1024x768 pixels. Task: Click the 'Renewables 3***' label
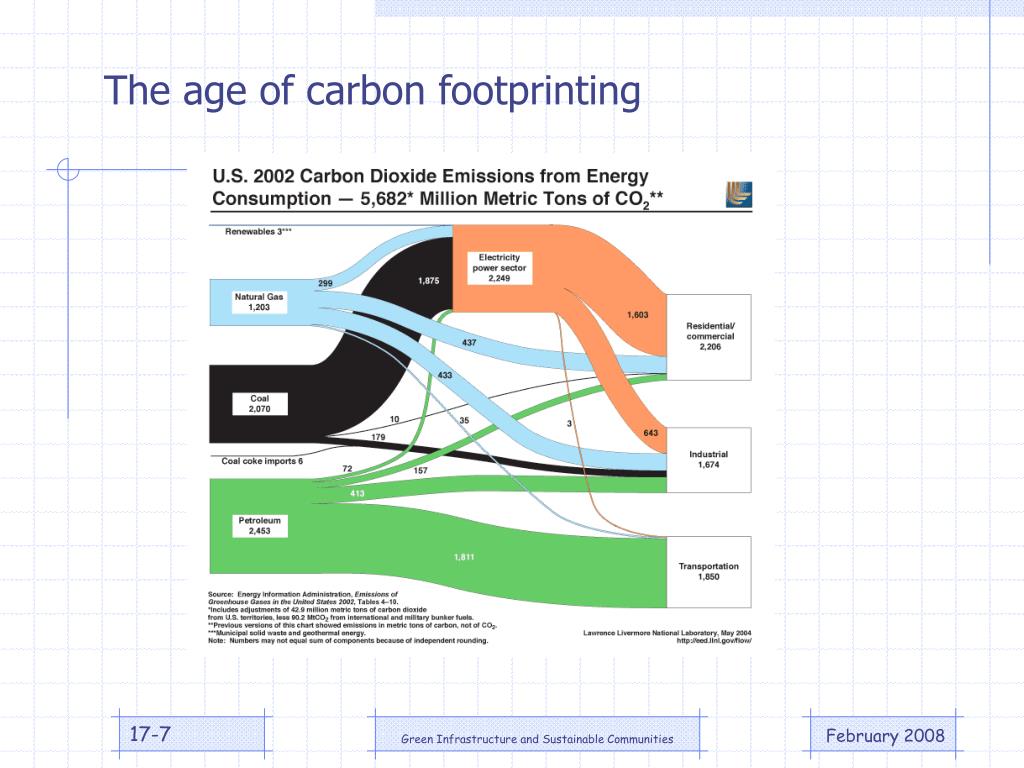click(258, 231)
